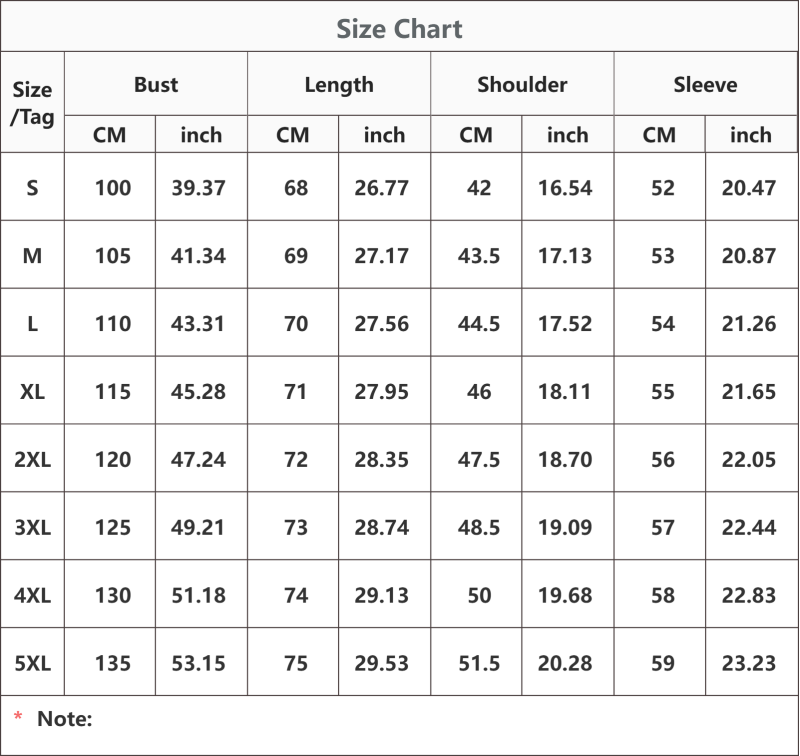
Task: Select the Bust column header
Action: (x=156, y=85)
